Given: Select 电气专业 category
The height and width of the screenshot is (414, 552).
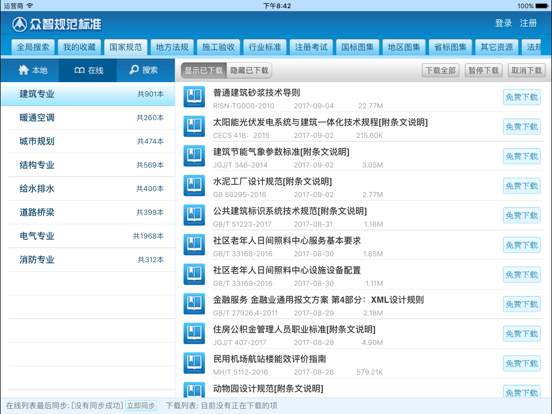Looking at the screenshot, I should 88,236.
